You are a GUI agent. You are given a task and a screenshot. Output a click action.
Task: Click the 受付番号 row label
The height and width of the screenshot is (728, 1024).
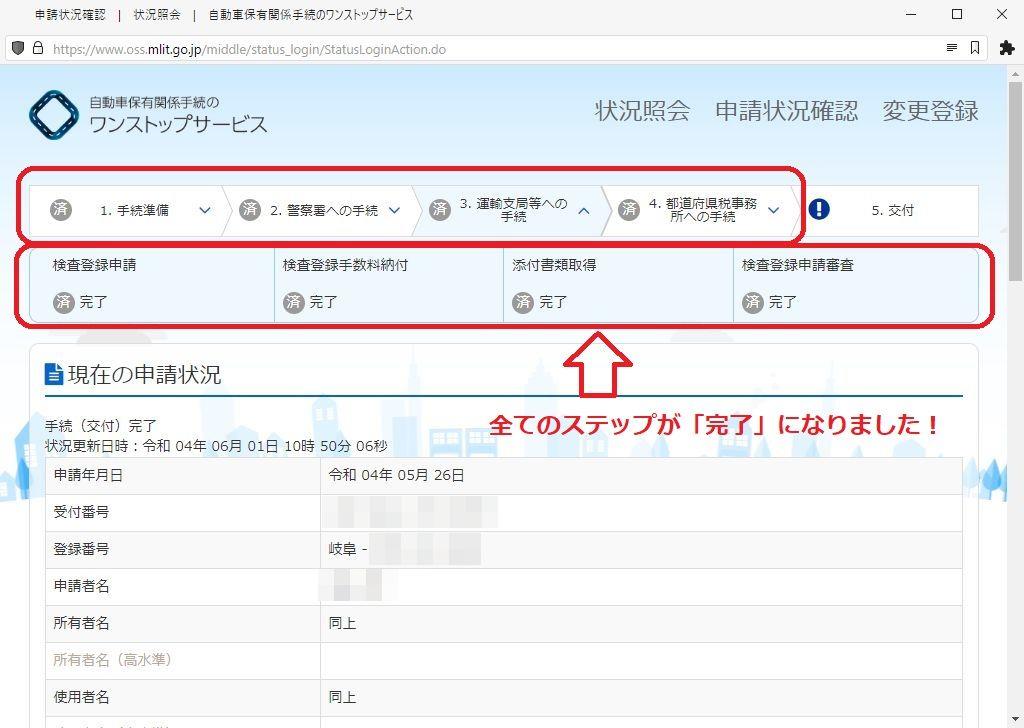[81, 513]
